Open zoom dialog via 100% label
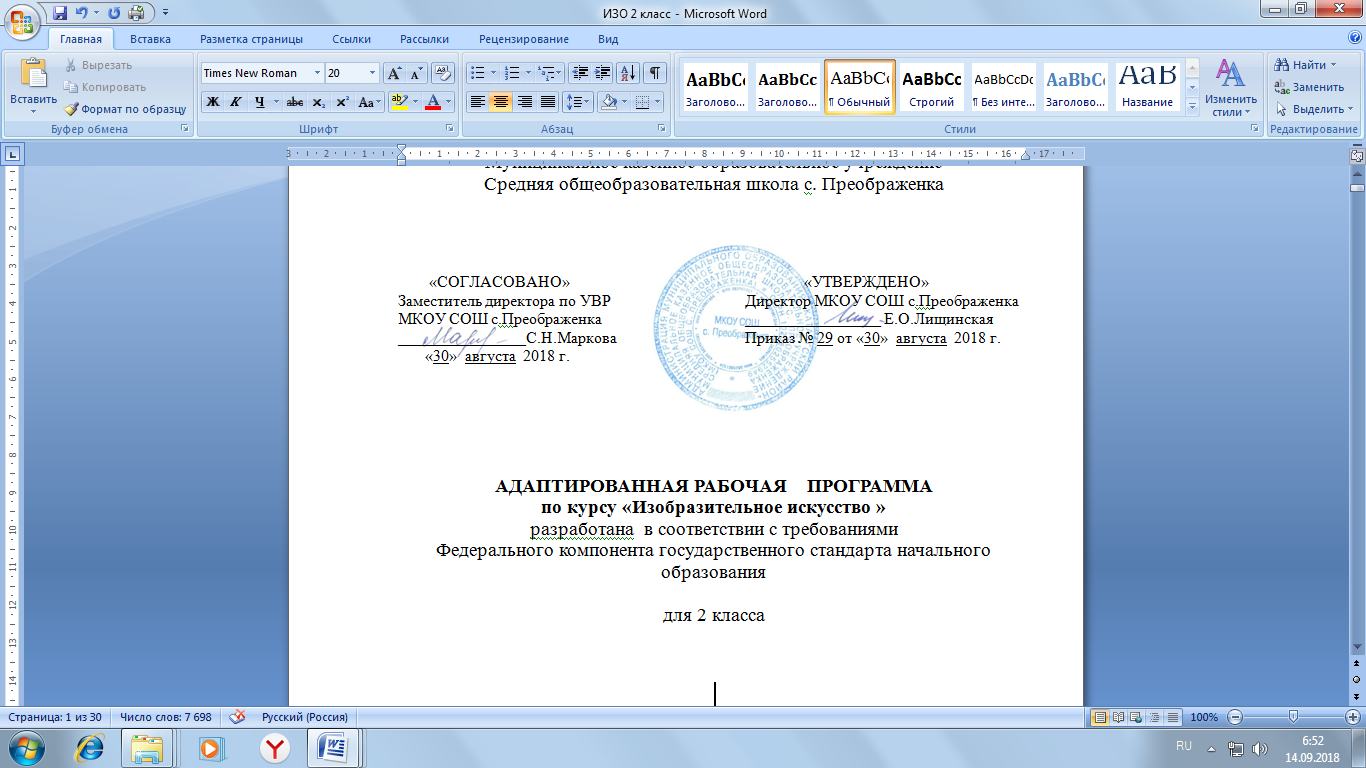Image resolution: width=1366 pixels, height=768 pixels. [x=1205, y=717]
